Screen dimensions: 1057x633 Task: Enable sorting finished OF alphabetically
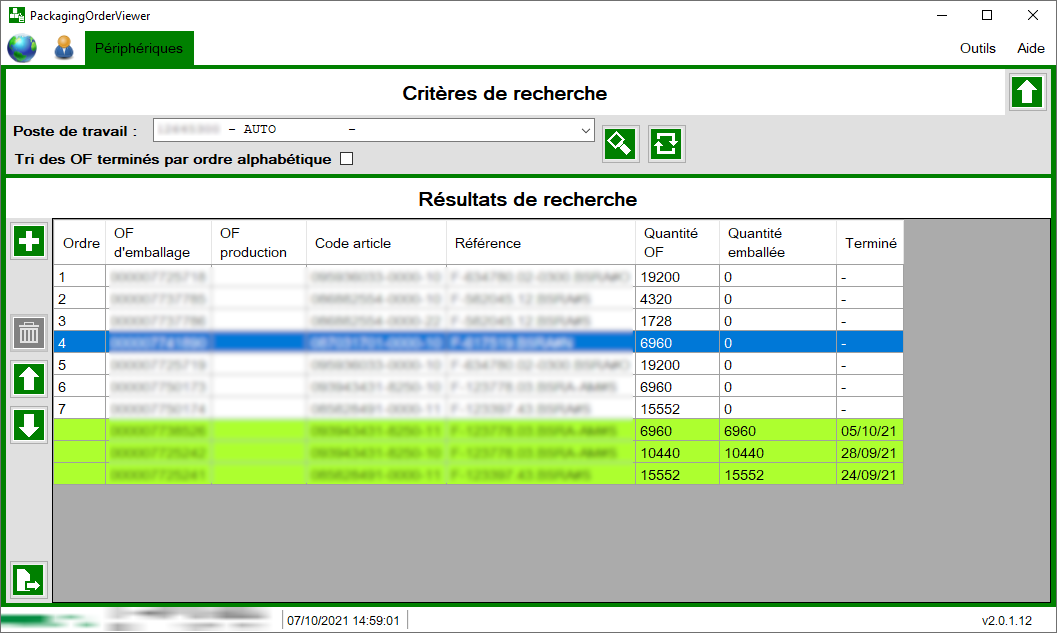tap(345, 158)
